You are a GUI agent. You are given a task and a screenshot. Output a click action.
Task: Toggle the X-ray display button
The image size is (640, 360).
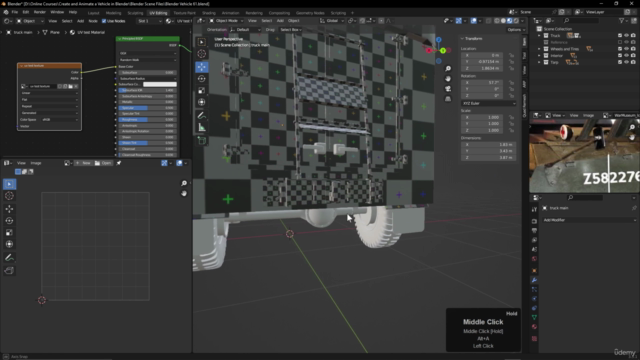[488, 21]
